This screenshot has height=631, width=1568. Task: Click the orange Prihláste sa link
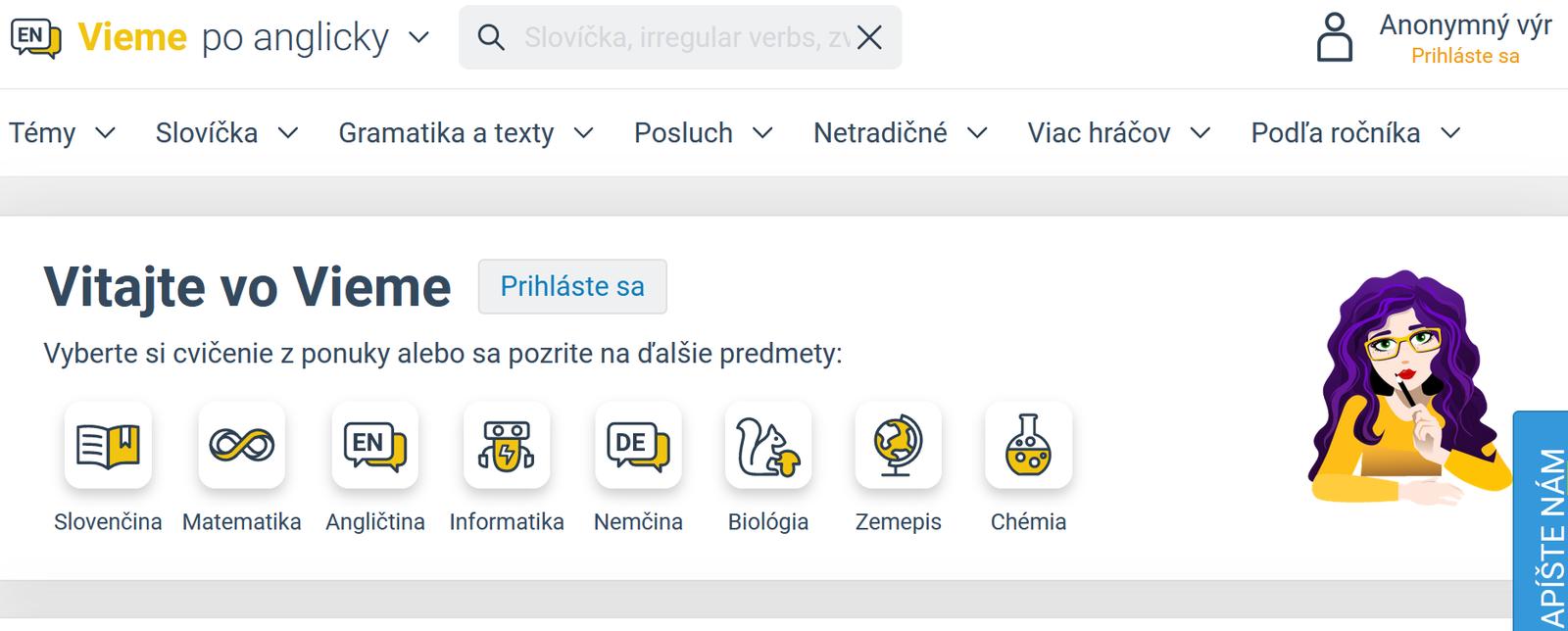tap(1464, 57)
